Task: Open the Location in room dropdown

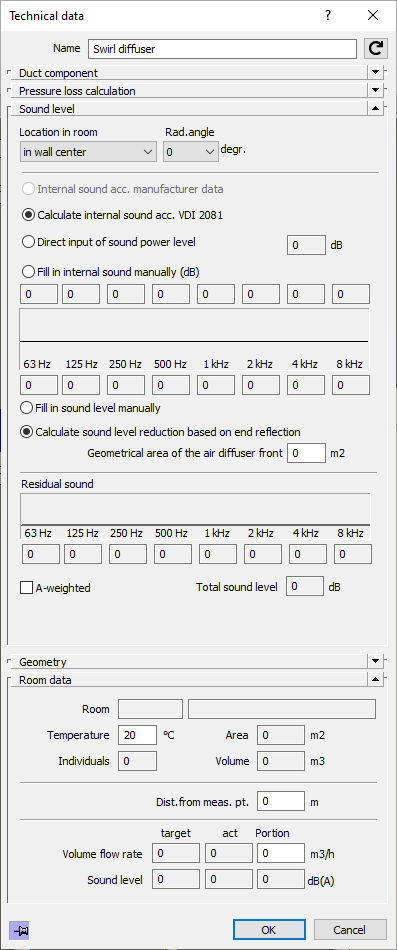Action: click(88, 152)
